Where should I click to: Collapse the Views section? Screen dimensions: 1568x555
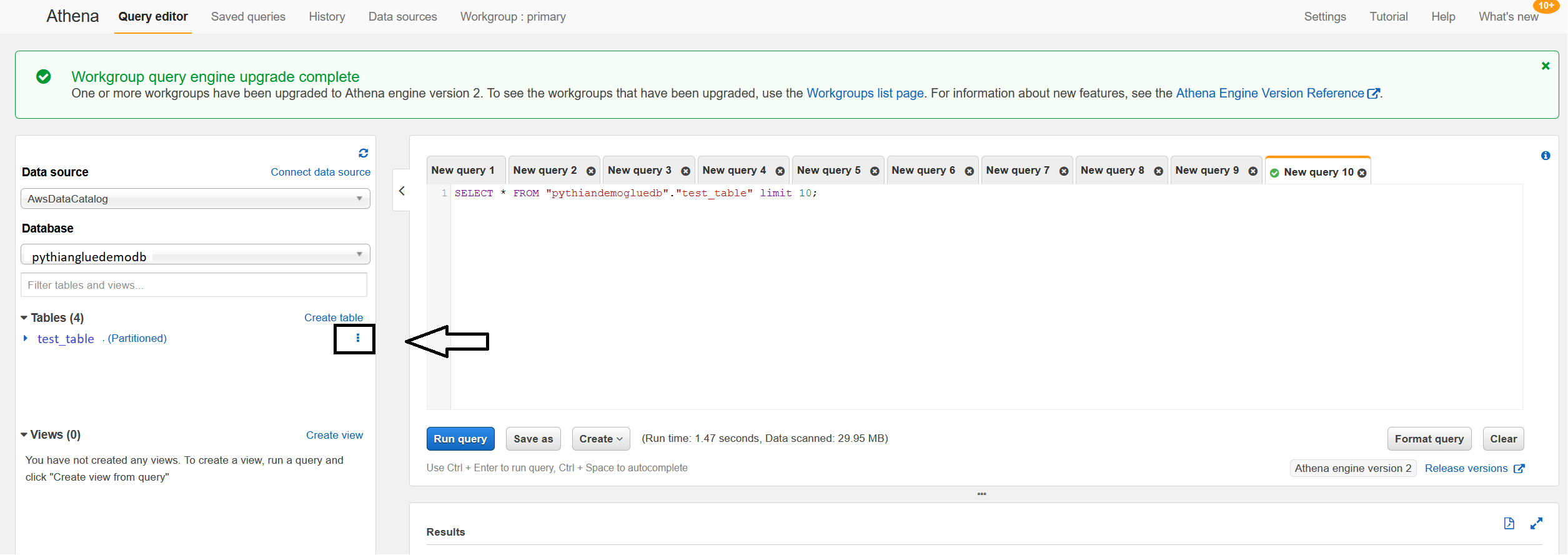click(x=24, y=435)
